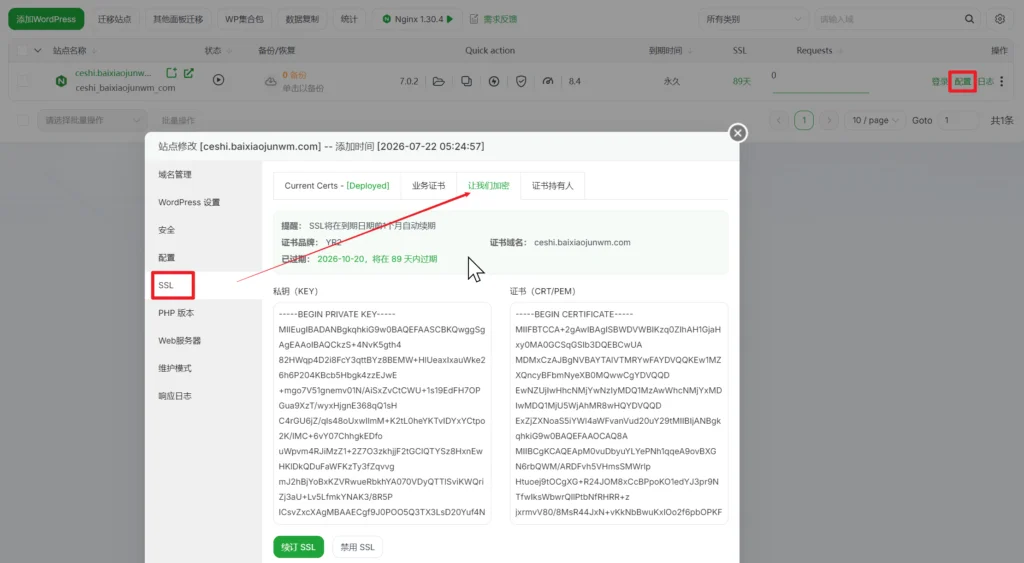The height and width of the screenshot is (563, 1024).
Task: Click the 迁移站点 button
Action: 114,19
